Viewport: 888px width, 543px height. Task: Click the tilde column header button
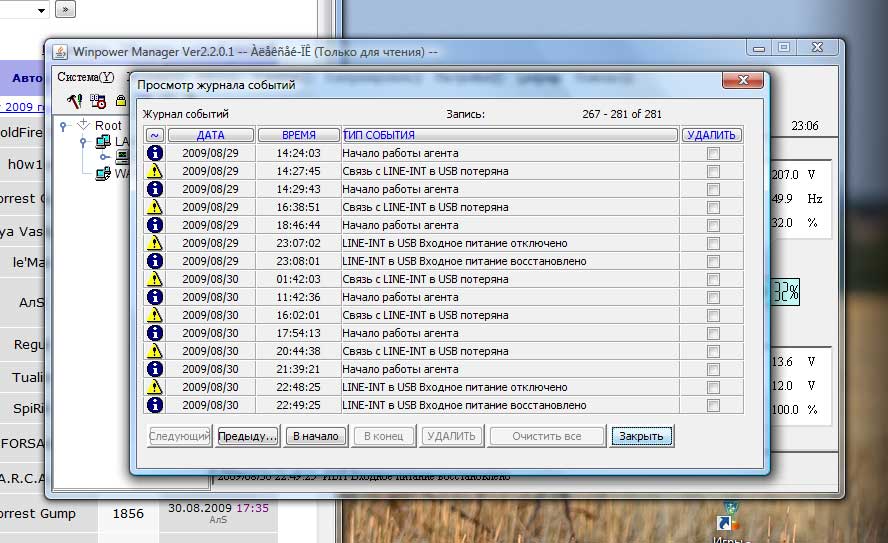coord(155,135)
